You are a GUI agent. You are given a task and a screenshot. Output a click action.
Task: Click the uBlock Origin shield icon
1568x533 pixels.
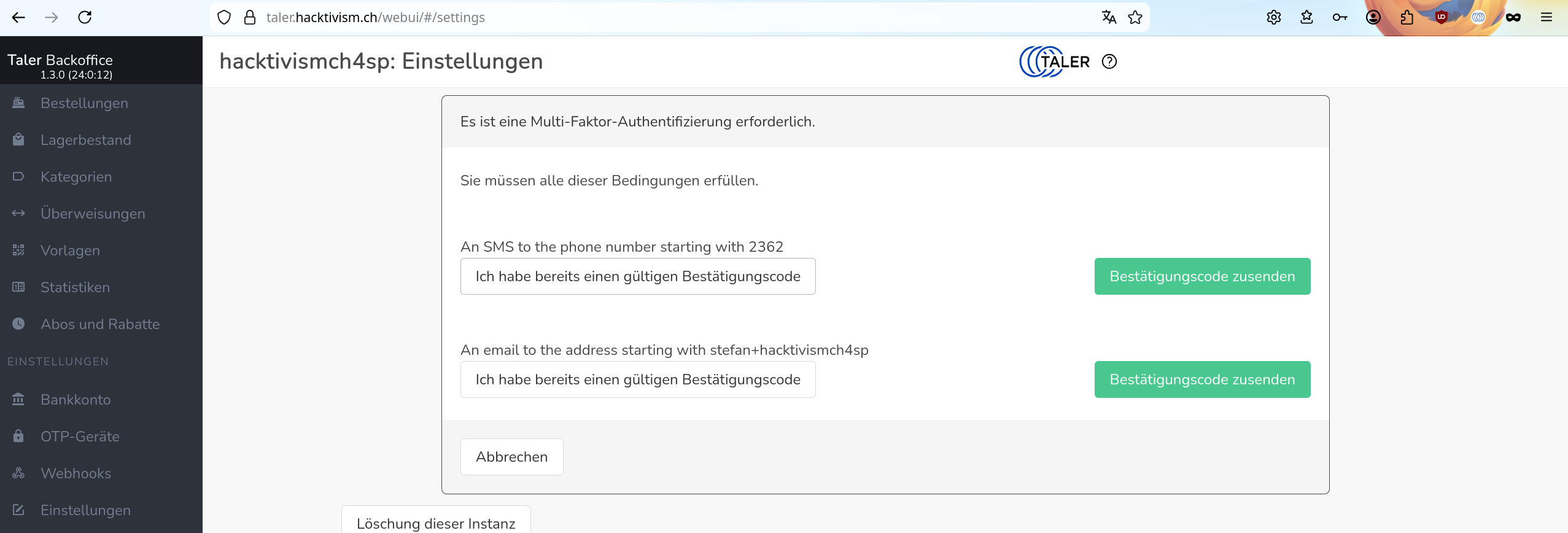click(x=1441, y=17)
